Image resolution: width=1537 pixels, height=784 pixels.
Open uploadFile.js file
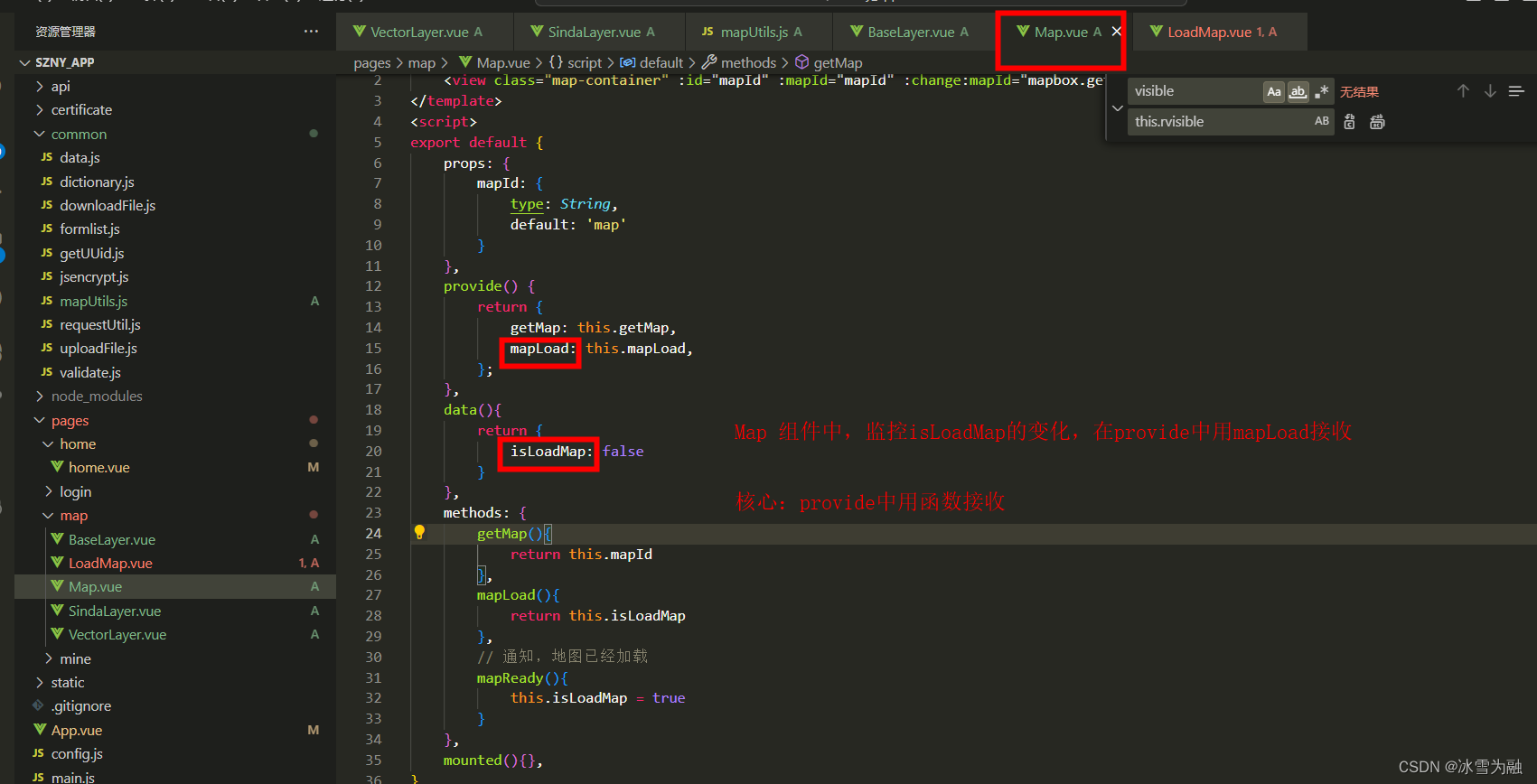click(98, 349)
